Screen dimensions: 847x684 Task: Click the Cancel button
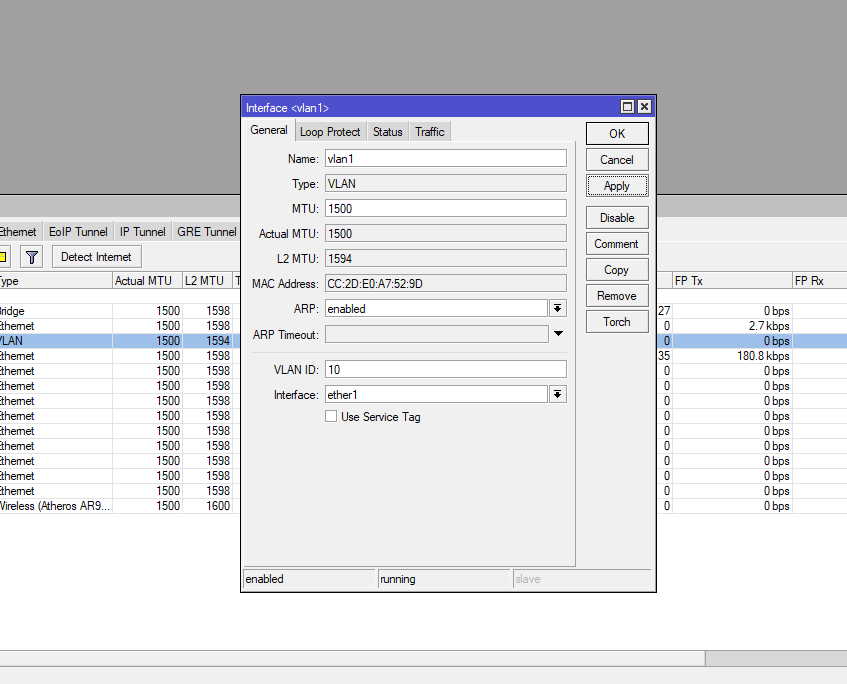click(x=617, y=160)
